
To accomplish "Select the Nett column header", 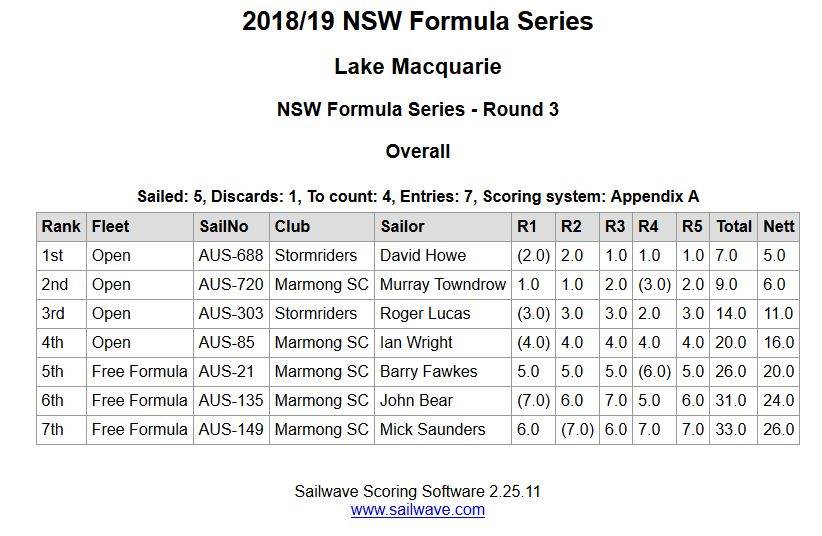I will 779,227.
